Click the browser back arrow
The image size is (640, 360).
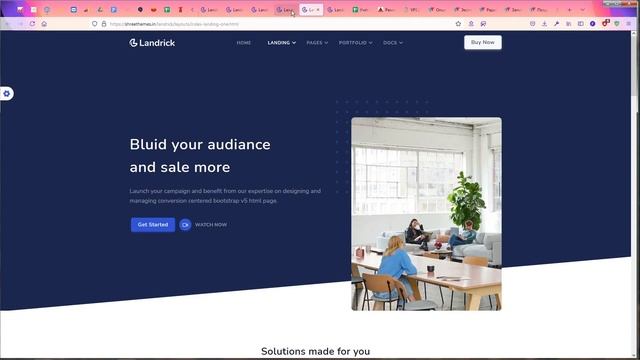[x=7, y=24]
